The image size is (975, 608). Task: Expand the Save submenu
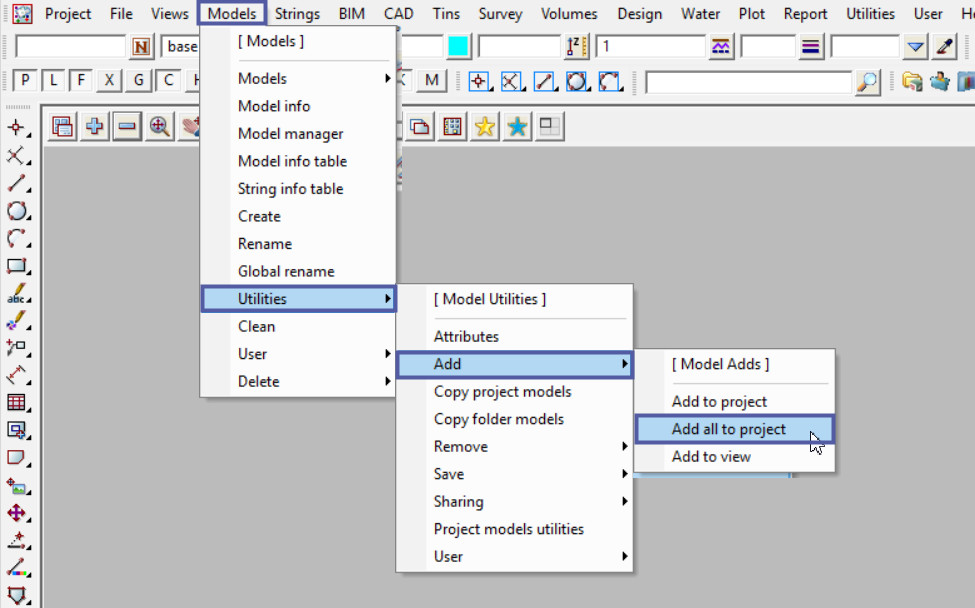point(514,474)
